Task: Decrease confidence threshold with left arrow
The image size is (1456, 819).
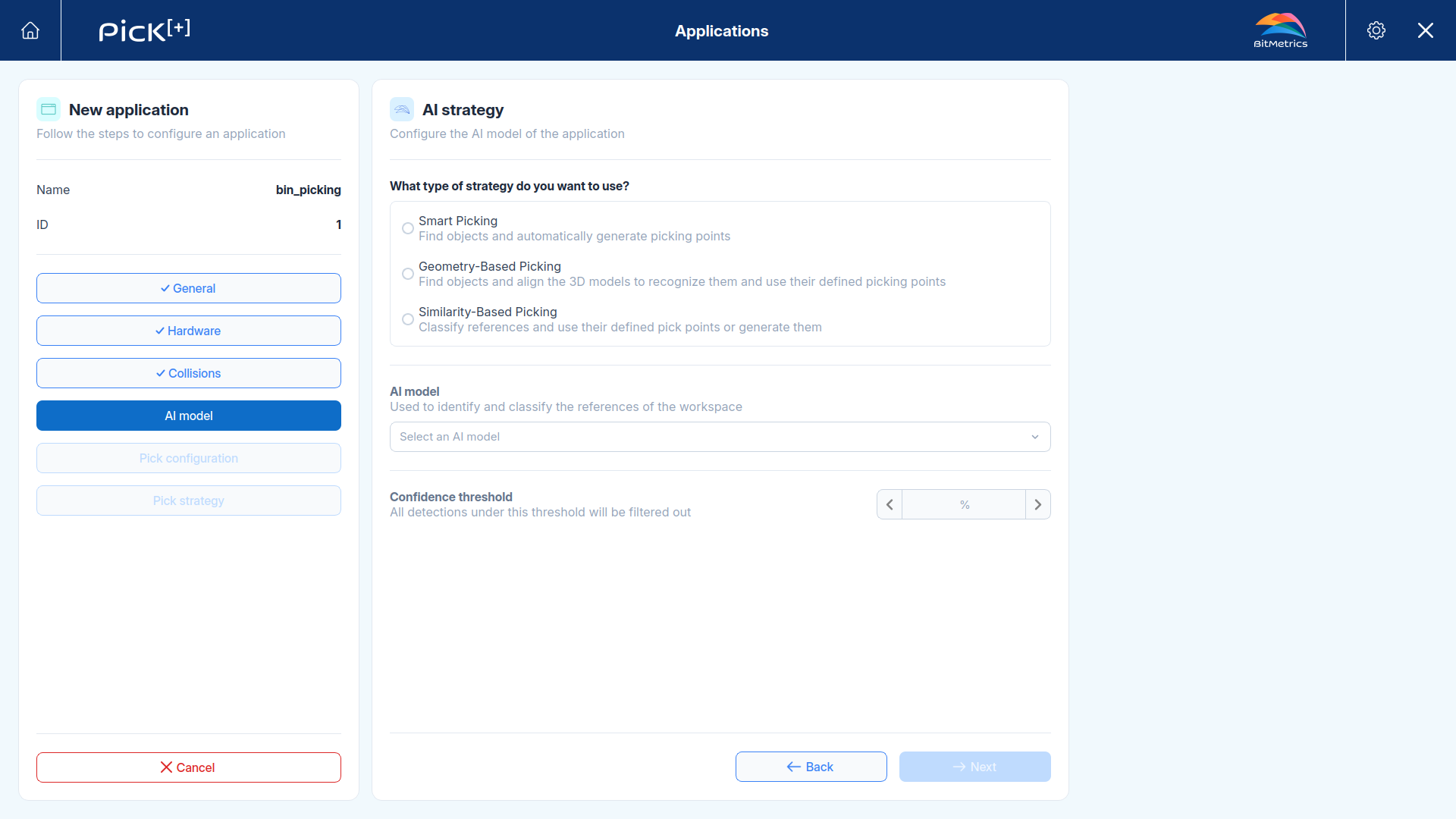Action: point(890,504)
